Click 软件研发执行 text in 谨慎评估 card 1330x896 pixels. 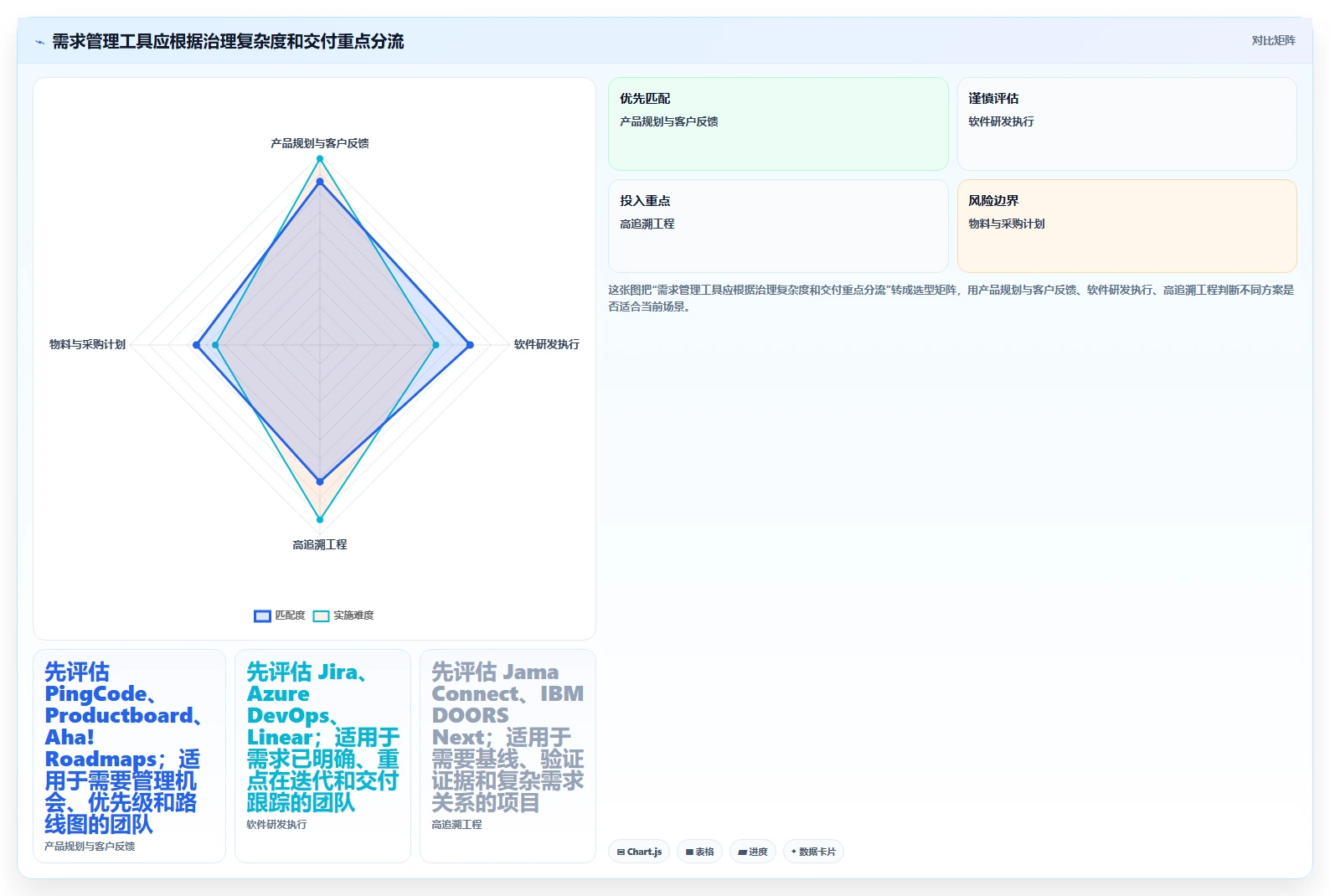[1001, 121]
